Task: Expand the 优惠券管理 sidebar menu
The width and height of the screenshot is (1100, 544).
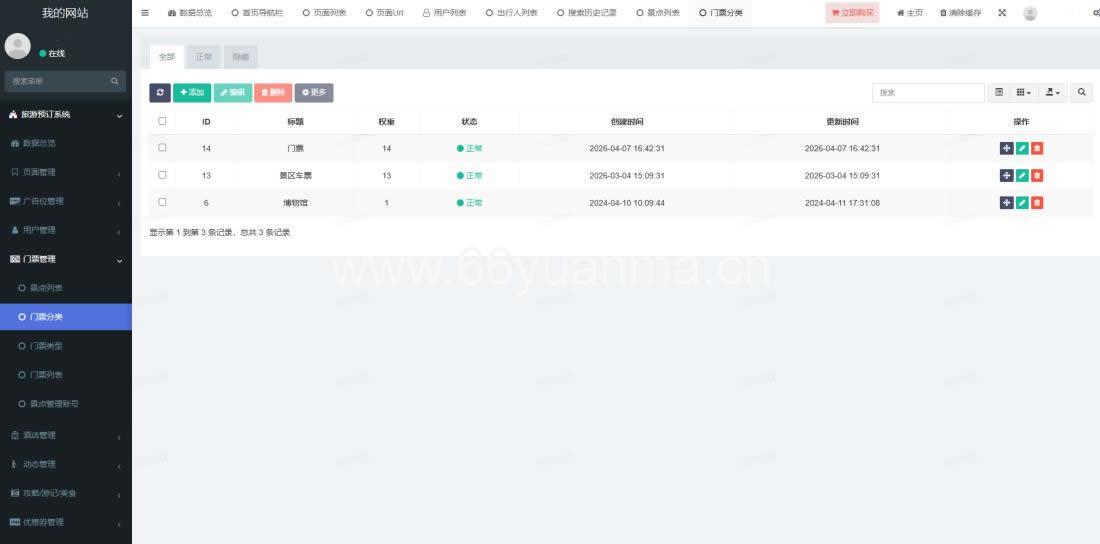Action: (66, 522)
